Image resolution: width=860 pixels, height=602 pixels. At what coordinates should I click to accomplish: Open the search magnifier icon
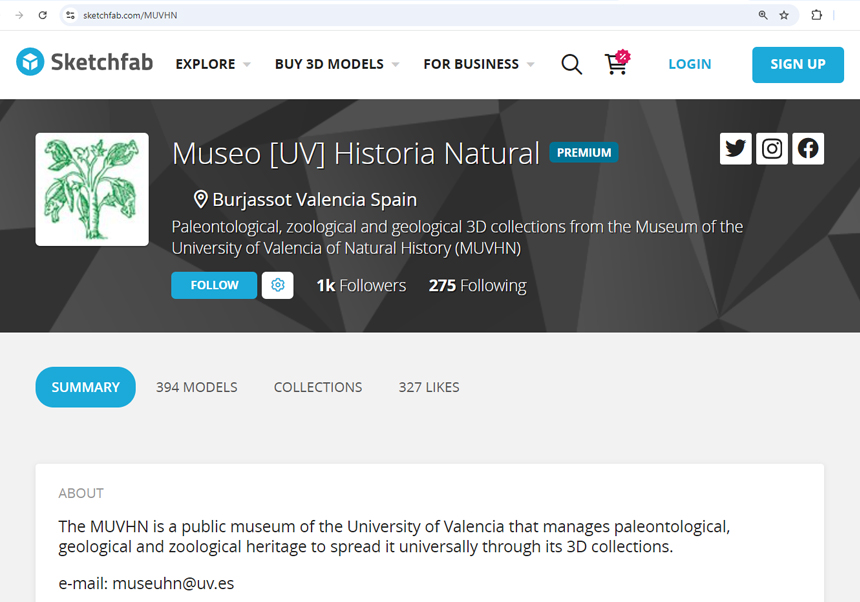coord(571,64)
